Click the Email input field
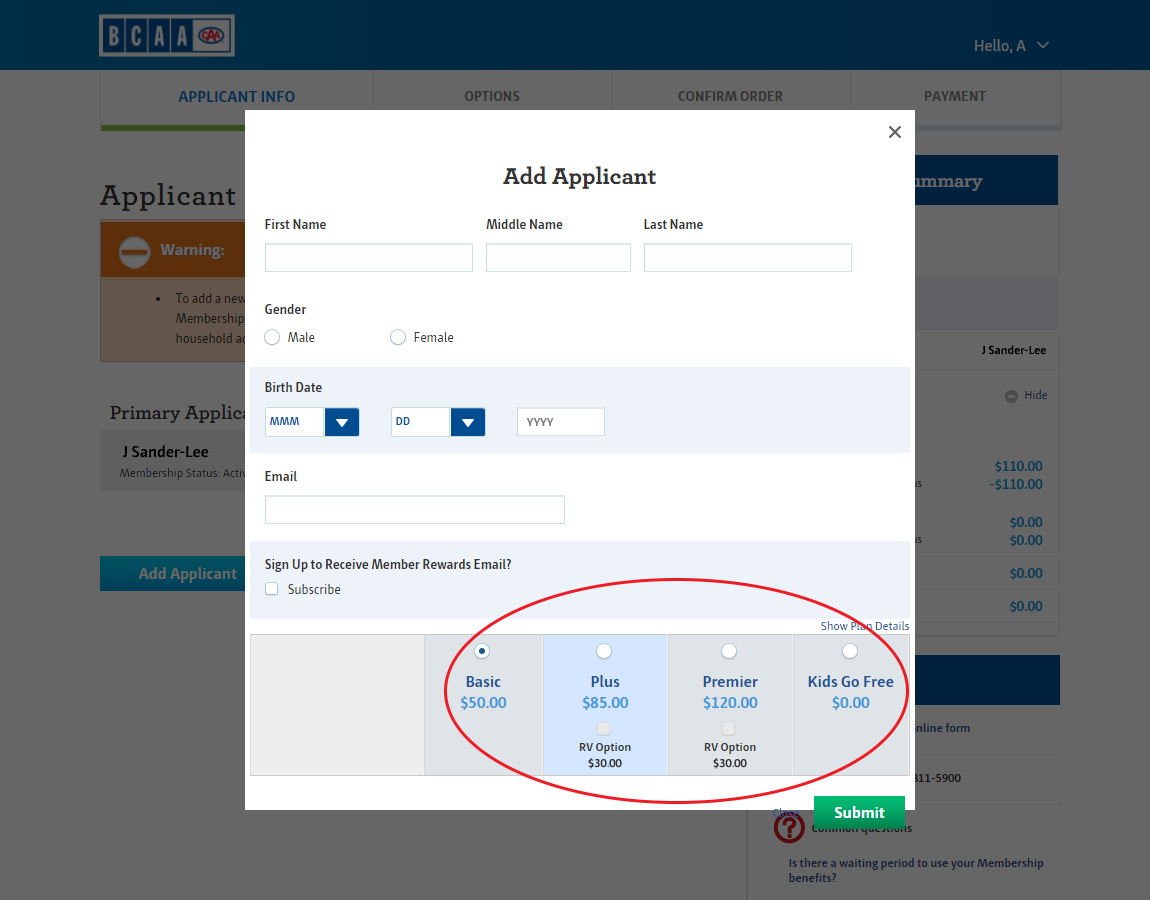Viewport: 1150px width, 900px height. tap(414, 510)
